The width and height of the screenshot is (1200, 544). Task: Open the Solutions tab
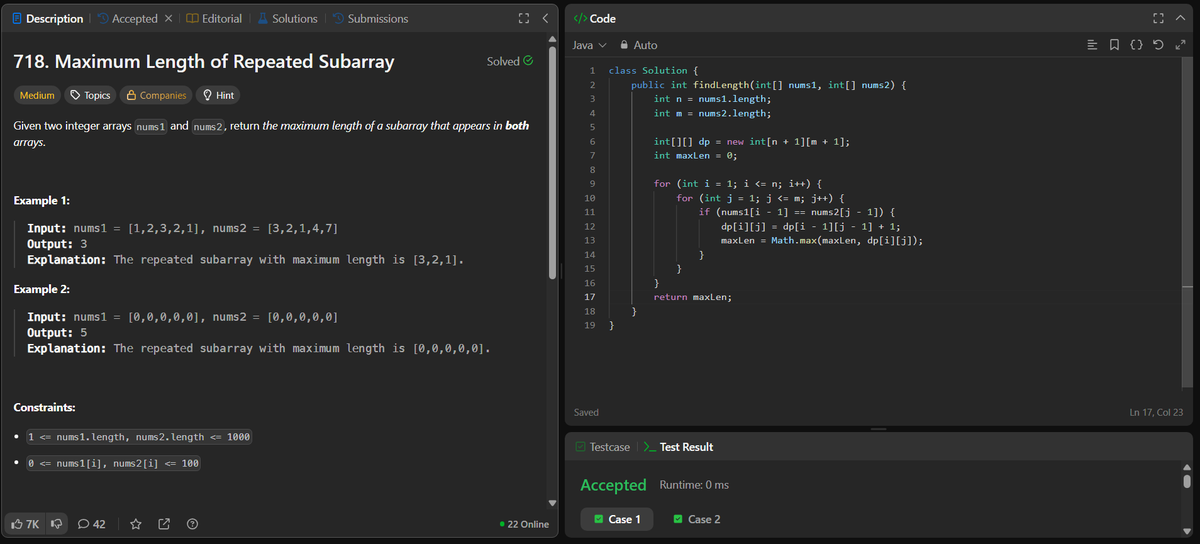[x=286, y=19]
